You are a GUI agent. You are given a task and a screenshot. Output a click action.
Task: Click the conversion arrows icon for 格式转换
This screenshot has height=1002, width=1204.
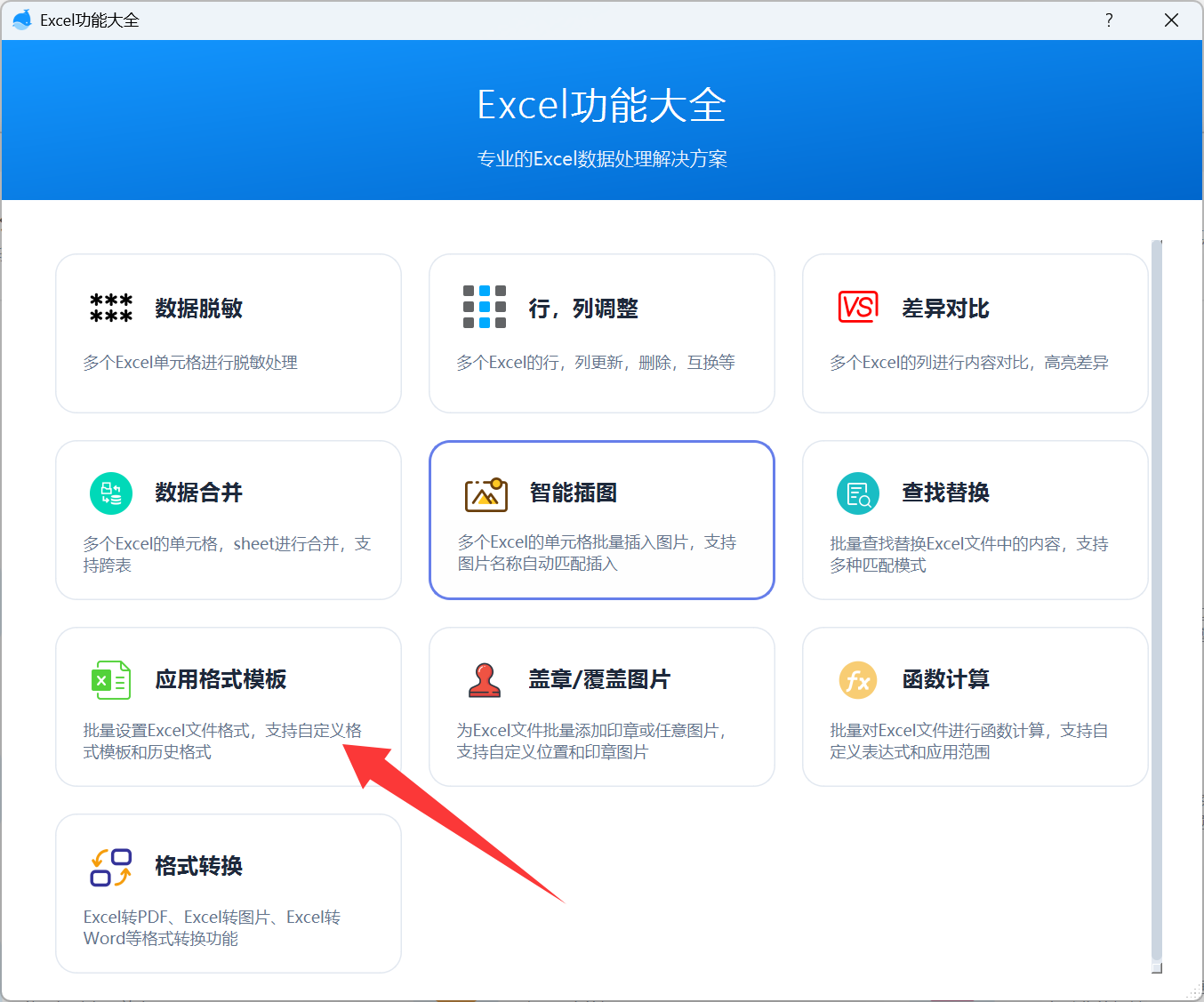click(111, 867)
